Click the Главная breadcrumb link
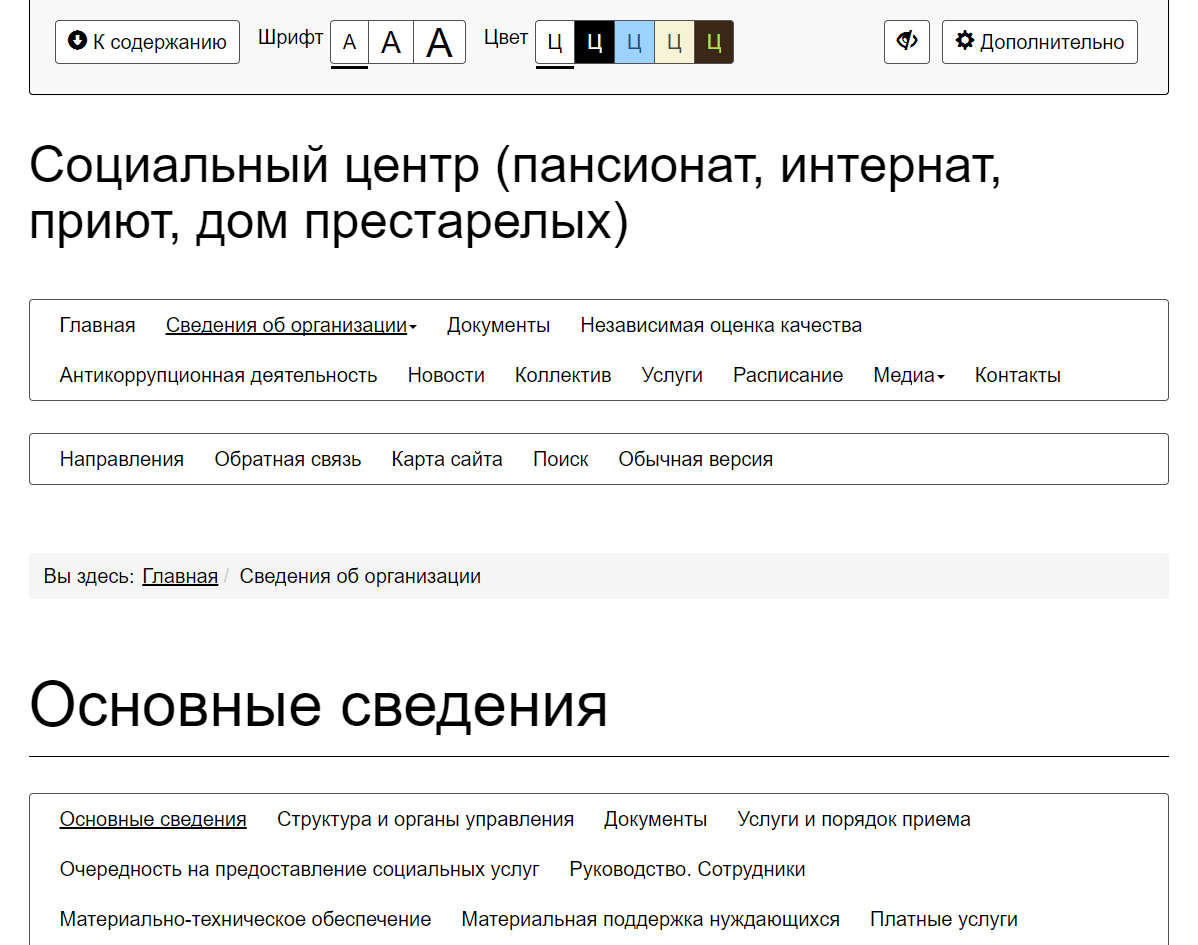 180,576
